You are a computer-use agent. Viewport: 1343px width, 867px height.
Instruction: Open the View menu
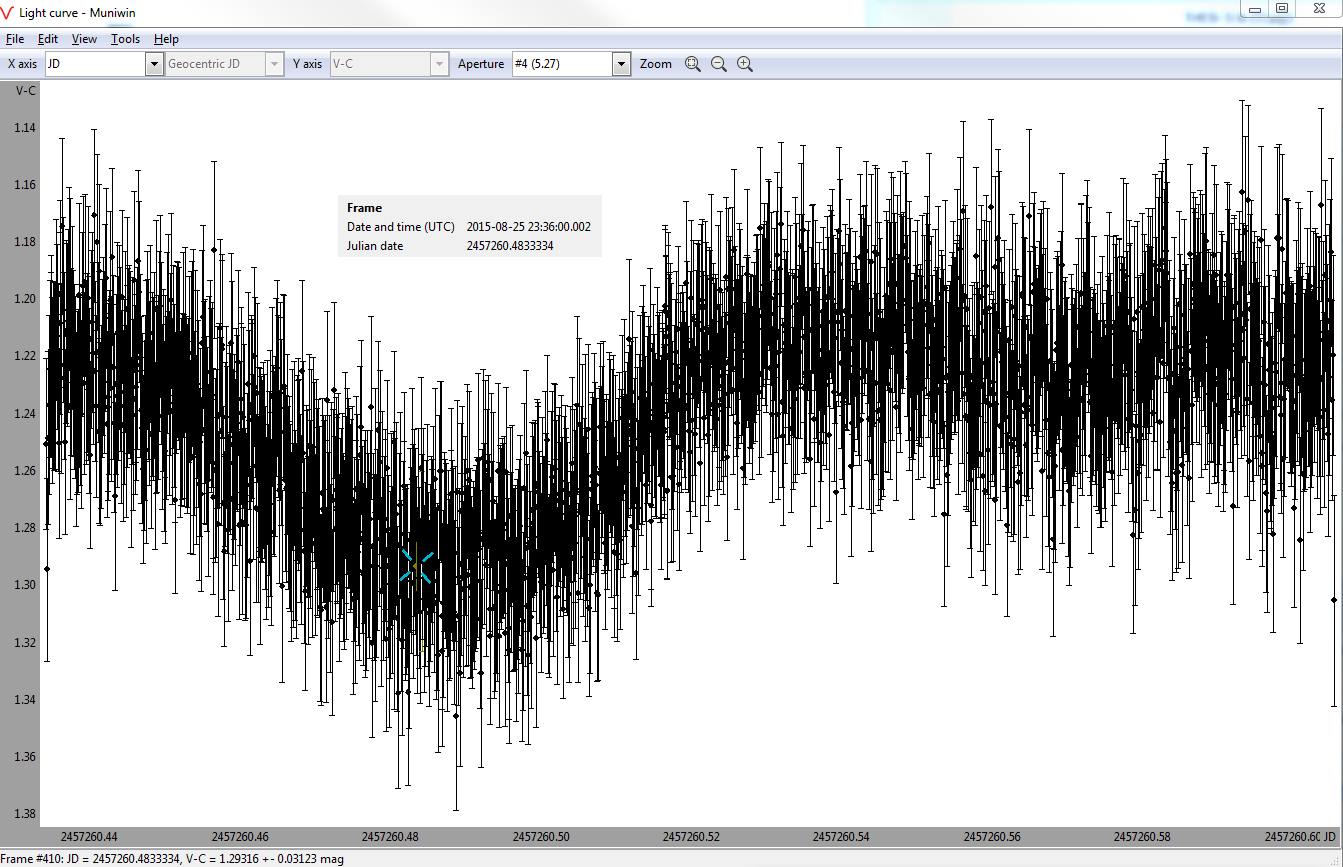(84, 39)
